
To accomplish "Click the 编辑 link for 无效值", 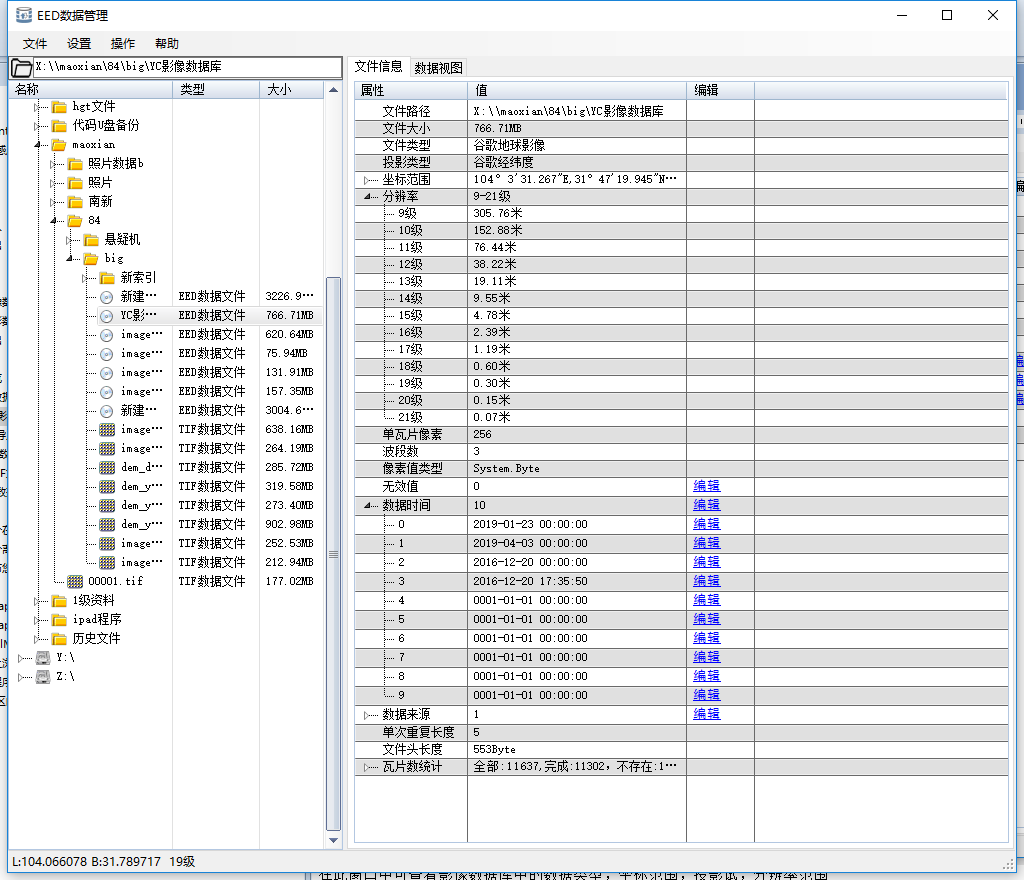I will [x=706, y=486].
